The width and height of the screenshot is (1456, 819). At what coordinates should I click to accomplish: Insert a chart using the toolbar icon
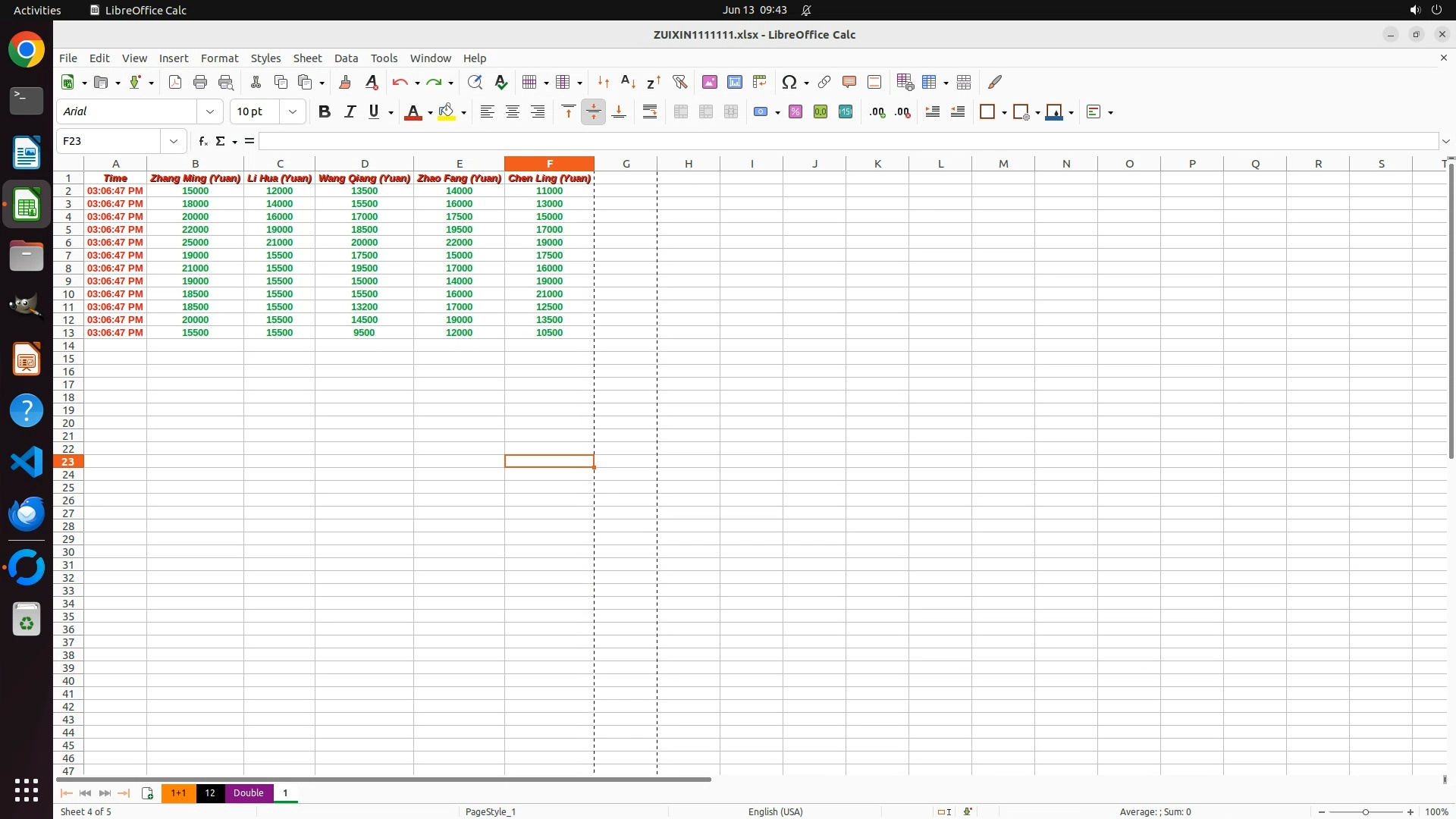point(734,82)
